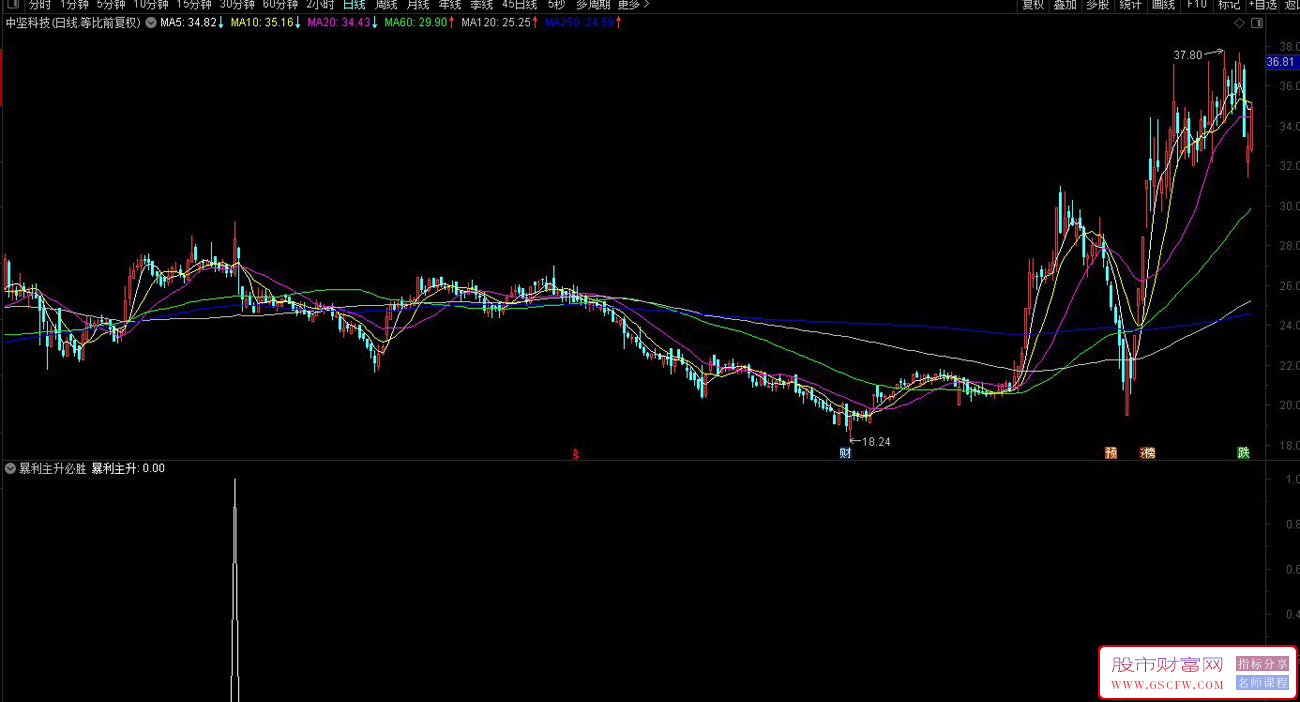Switch to 分时 time-sharing chart
Image resolution: width=1300 pixels, height=702 pixels.
tap(39, 4)
